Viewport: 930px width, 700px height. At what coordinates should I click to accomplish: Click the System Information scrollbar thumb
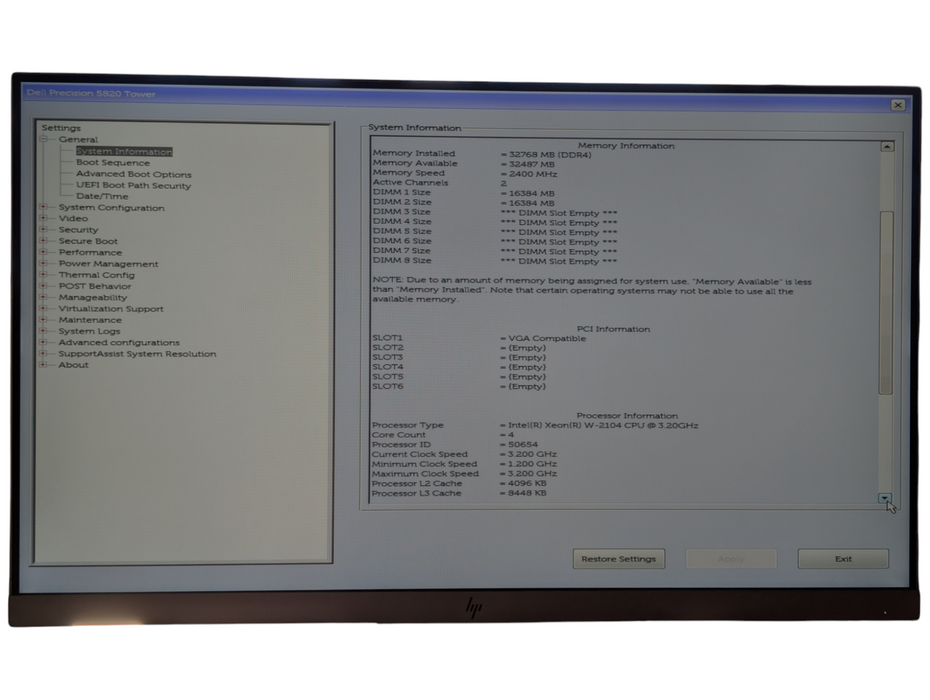(887, 303)
